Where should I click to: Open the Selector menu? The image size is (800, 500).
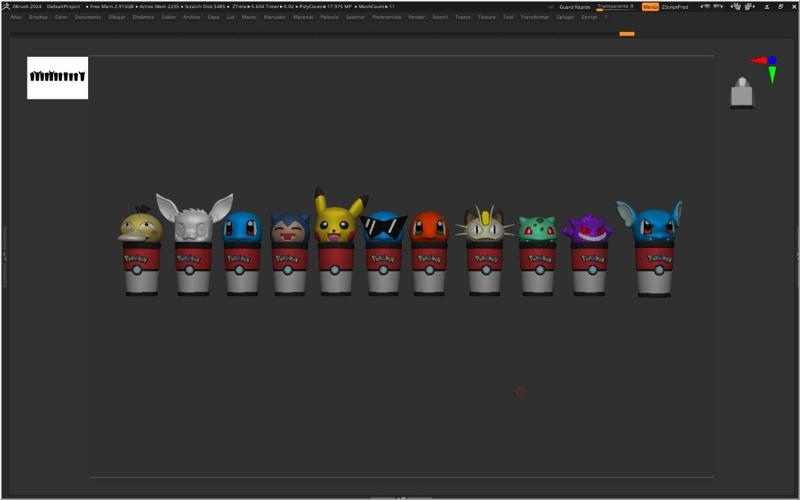click(355, 17)
